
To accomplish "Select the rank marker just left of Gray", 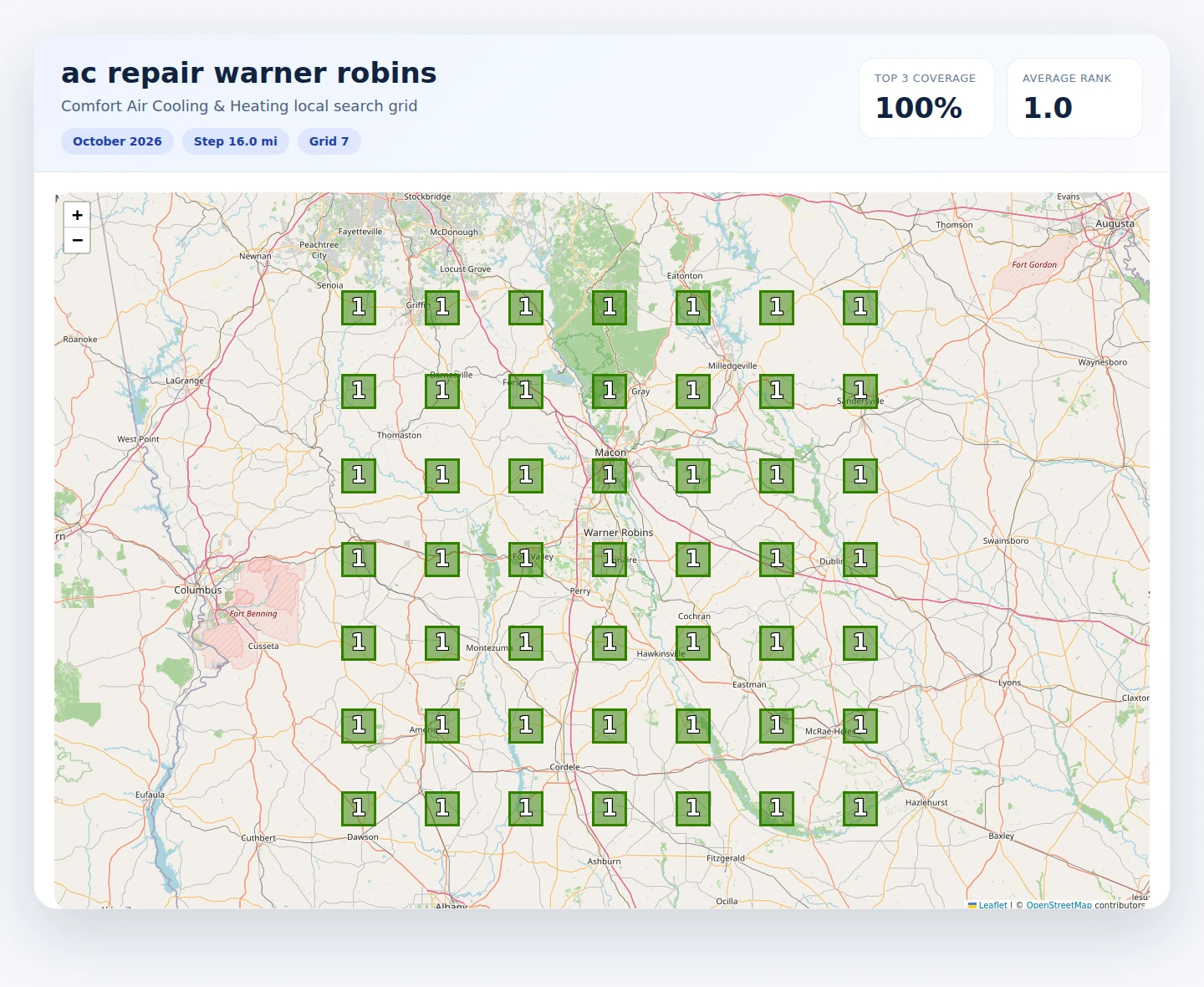I will [x=610, y=391].
